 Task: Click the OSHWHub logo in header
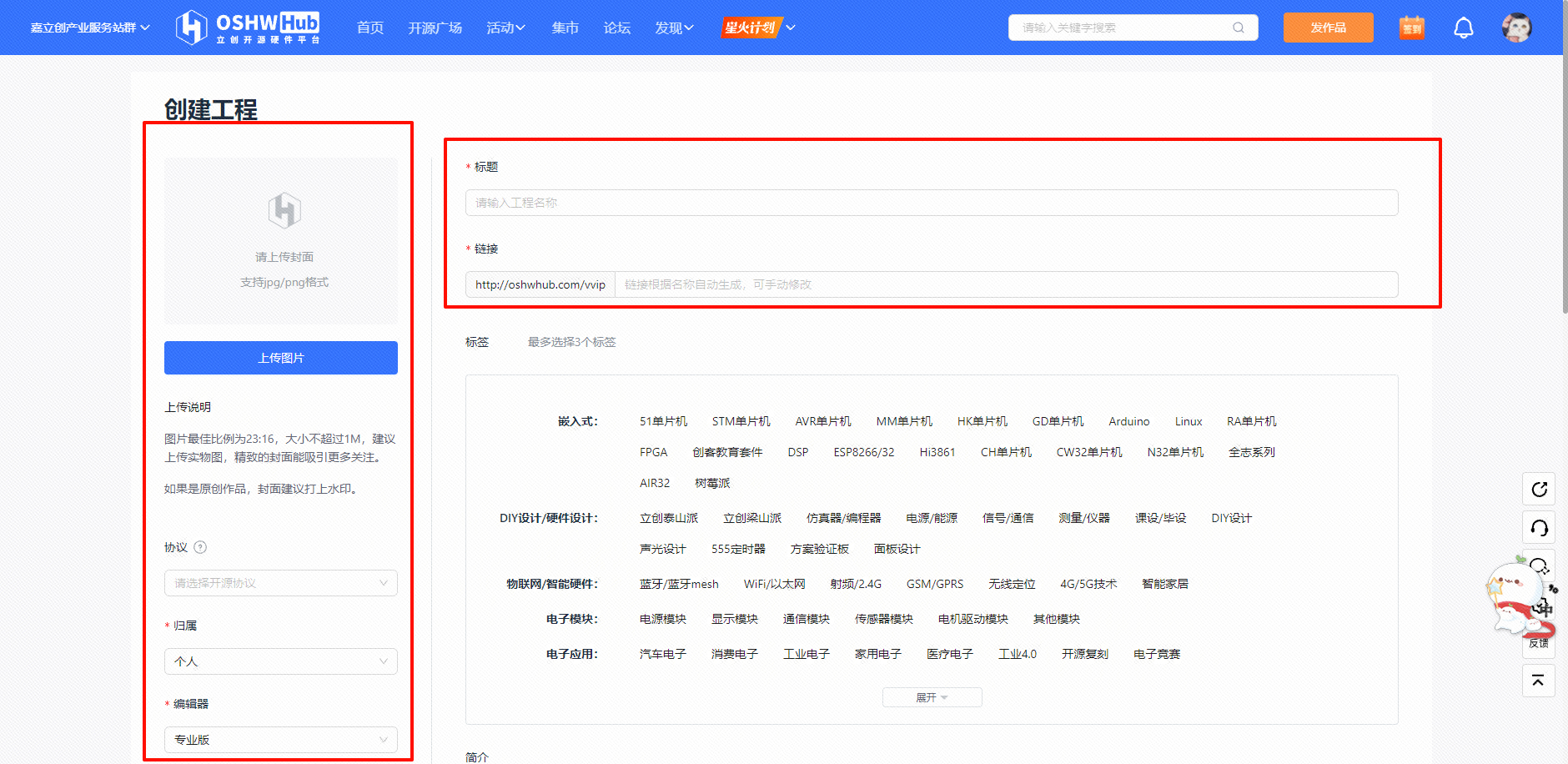click(x=249, y=28)
